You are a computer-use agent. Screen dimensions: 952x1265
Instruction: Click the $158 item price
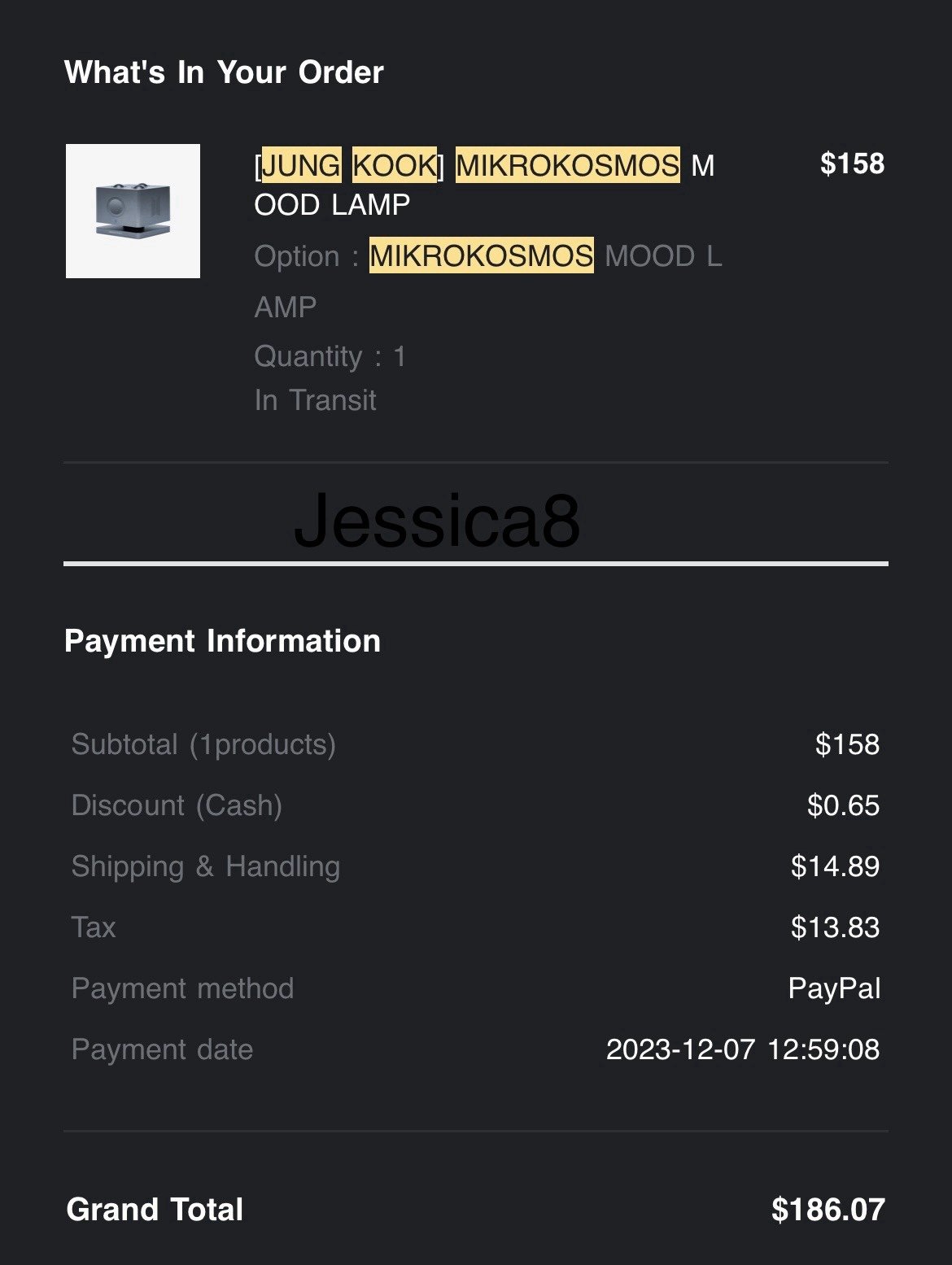pyautogui.click(x=852, y=164)
